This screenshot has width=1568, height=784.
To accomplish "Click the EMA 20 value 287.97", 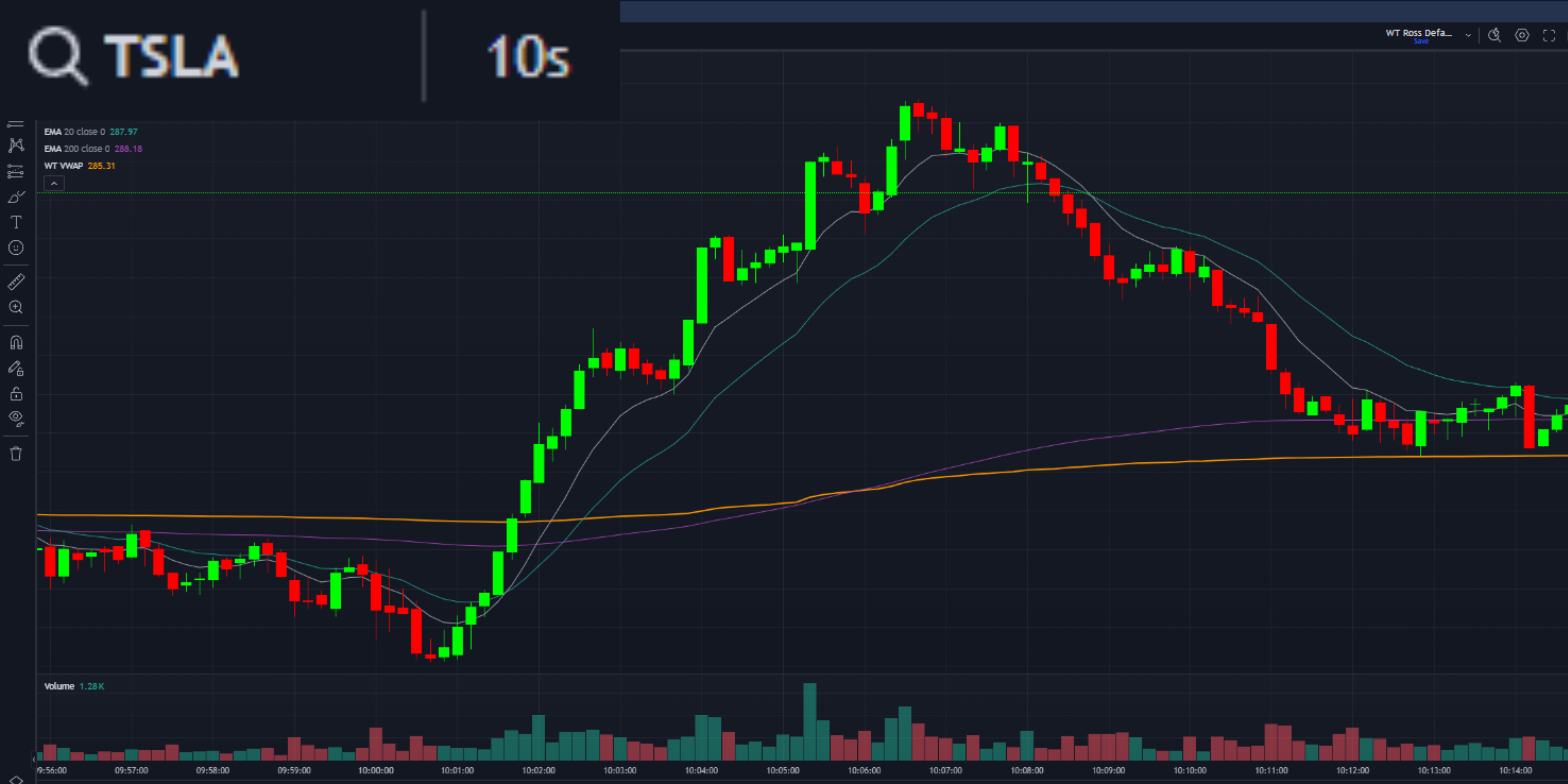I will 124,132.
